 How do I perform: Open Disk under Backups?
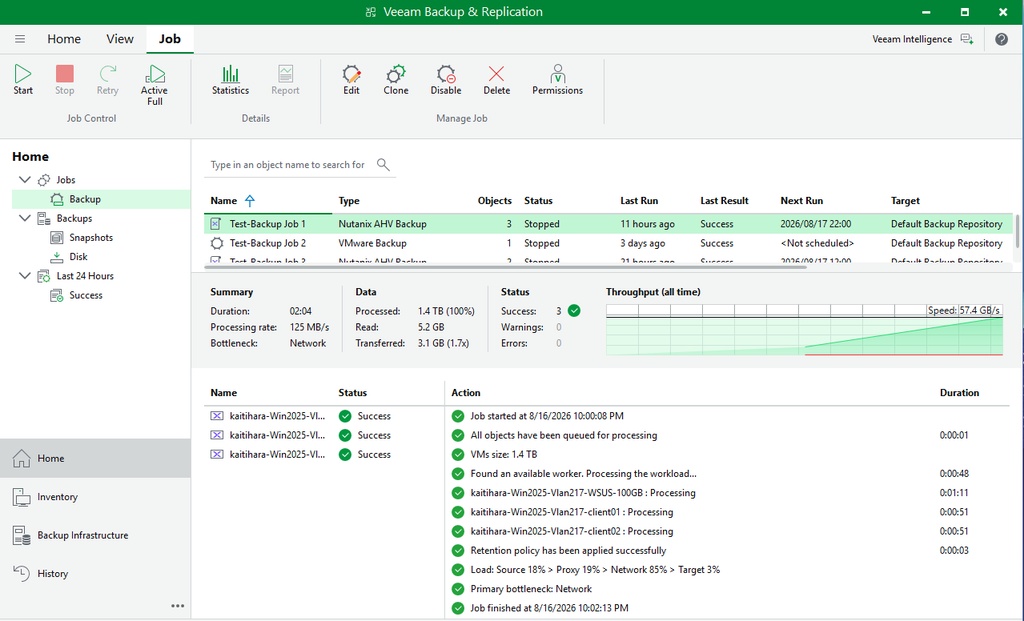tap(78, 257)
